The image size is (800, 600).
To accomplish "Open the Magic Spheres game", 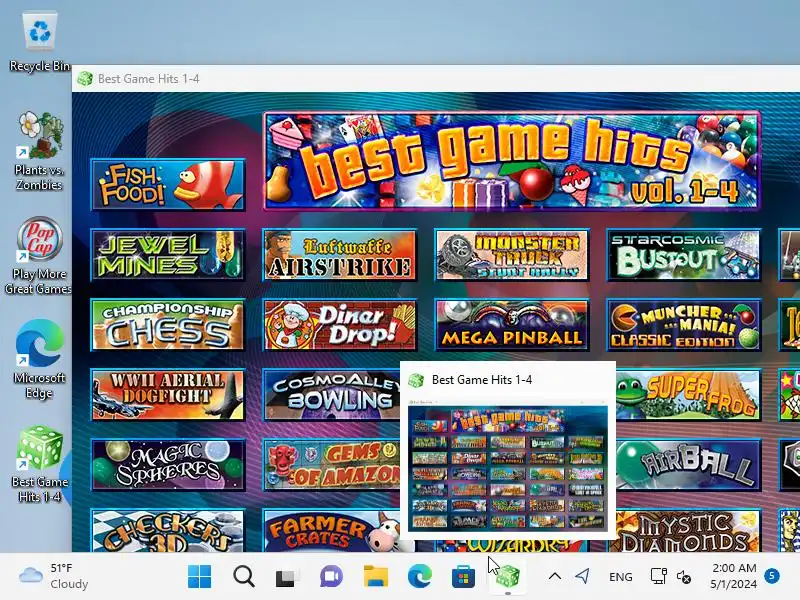I will (x=168, y=465).
